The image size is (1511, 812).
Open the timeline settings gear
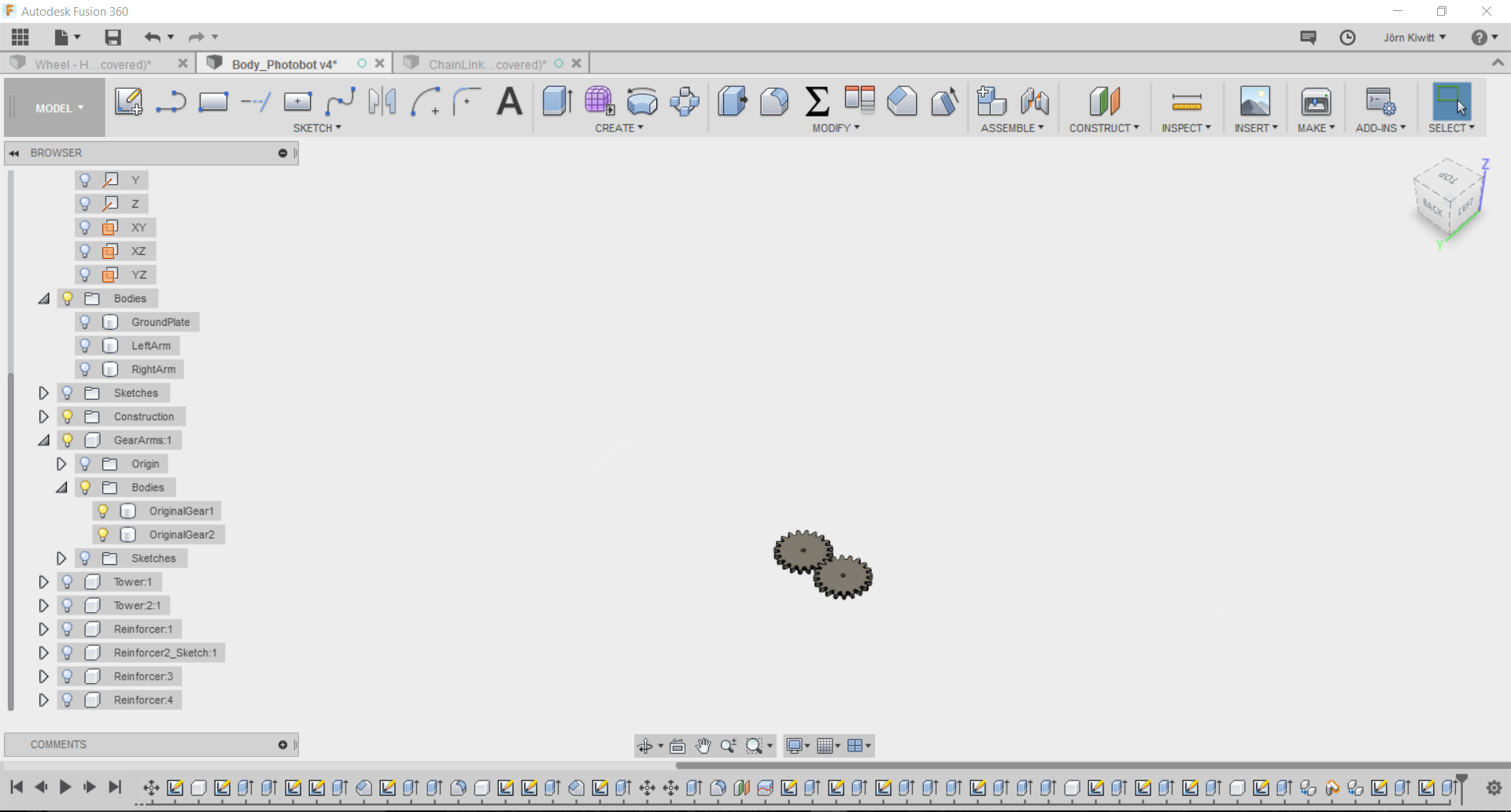[x=1494, y=787]
